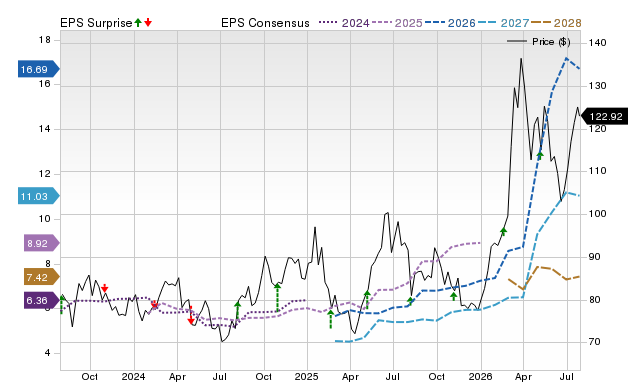Image resolution: width=640 pixels, height=382 pixels.
Task: Click the green up surprise arrow in August 2024
Action: [x=238, y=310]
